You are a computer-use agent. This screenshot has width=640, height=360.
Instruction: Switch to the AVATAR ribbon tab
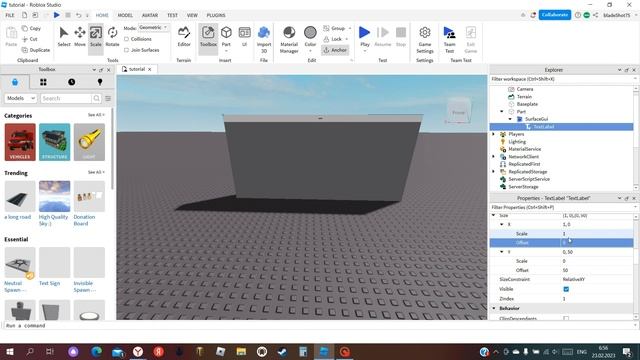[150, 15]
